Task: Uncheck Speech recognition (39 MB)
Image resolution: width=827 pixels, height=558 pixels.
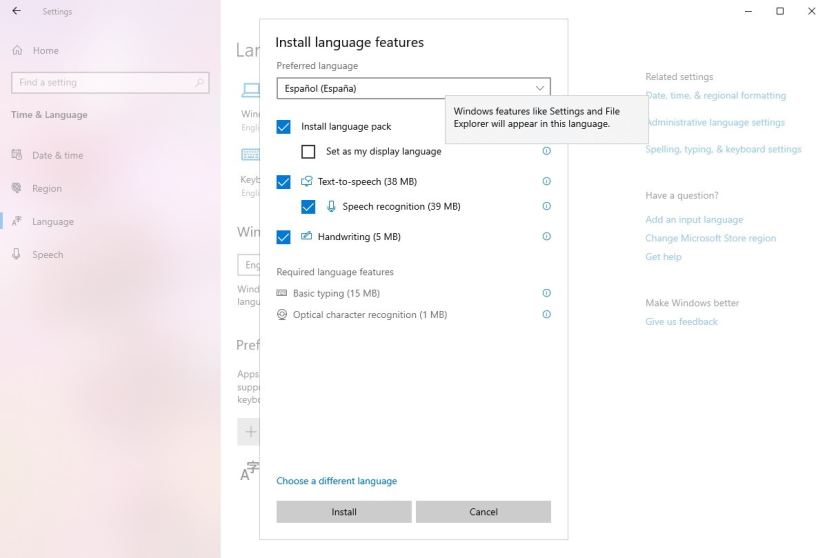Action: click(x=308, y=207)
